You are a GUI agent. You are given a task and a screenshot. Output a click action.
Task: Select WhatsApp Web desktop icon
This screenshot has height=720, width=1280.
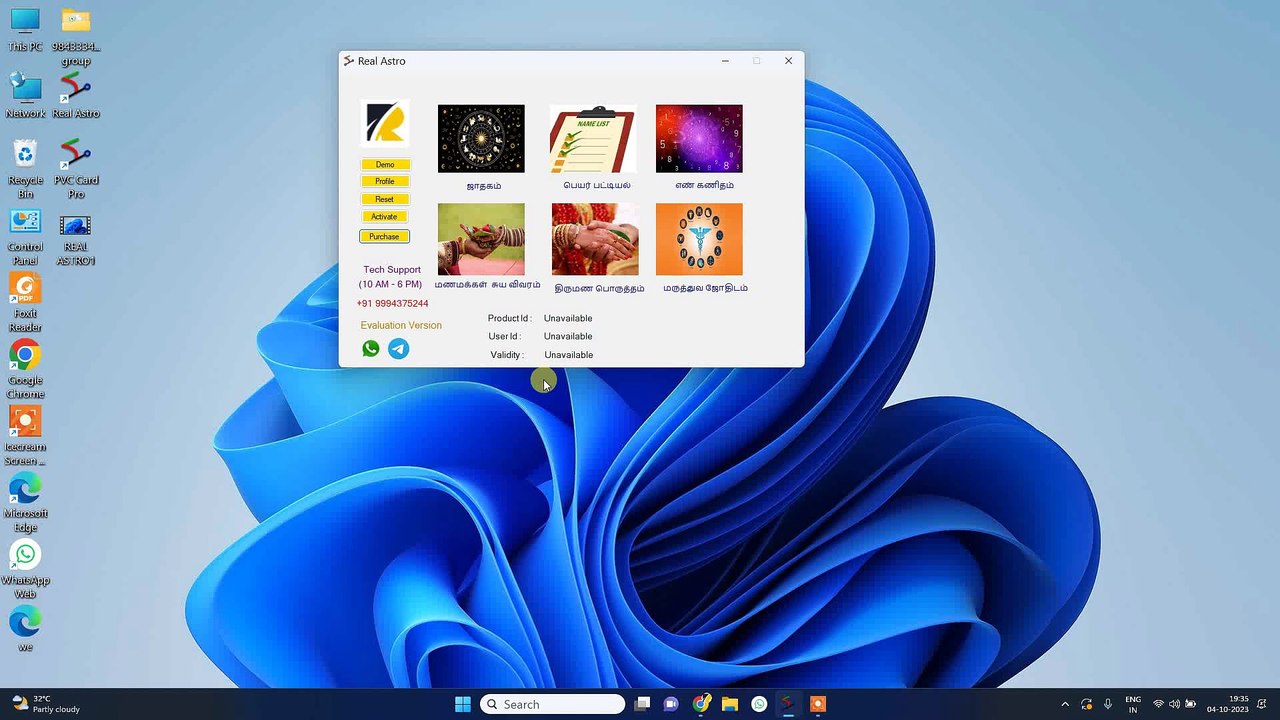25,570
